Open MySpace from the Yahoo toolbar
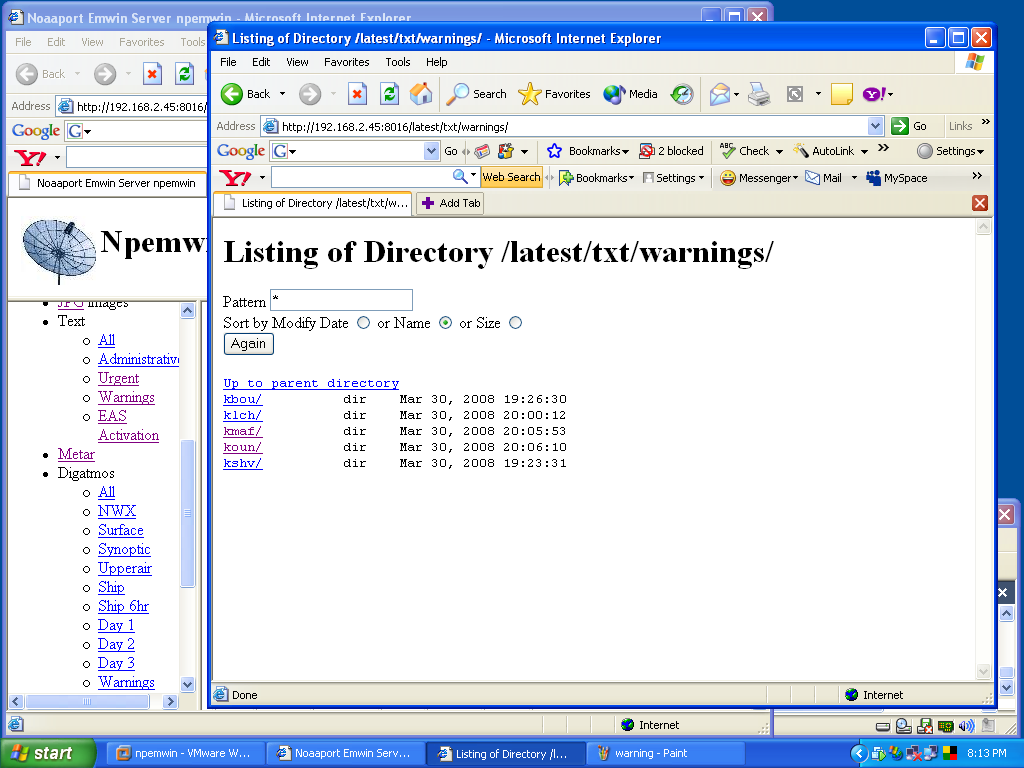The image size is (1024, 768). click(896, 178)
